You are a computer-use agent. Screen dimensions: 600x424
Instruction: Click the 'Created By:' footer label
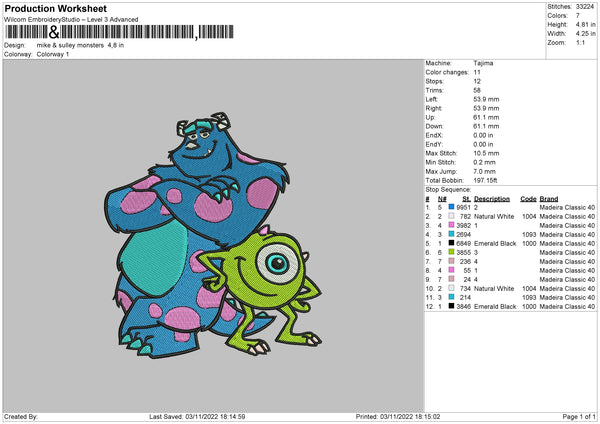click(x=21, y=416)
